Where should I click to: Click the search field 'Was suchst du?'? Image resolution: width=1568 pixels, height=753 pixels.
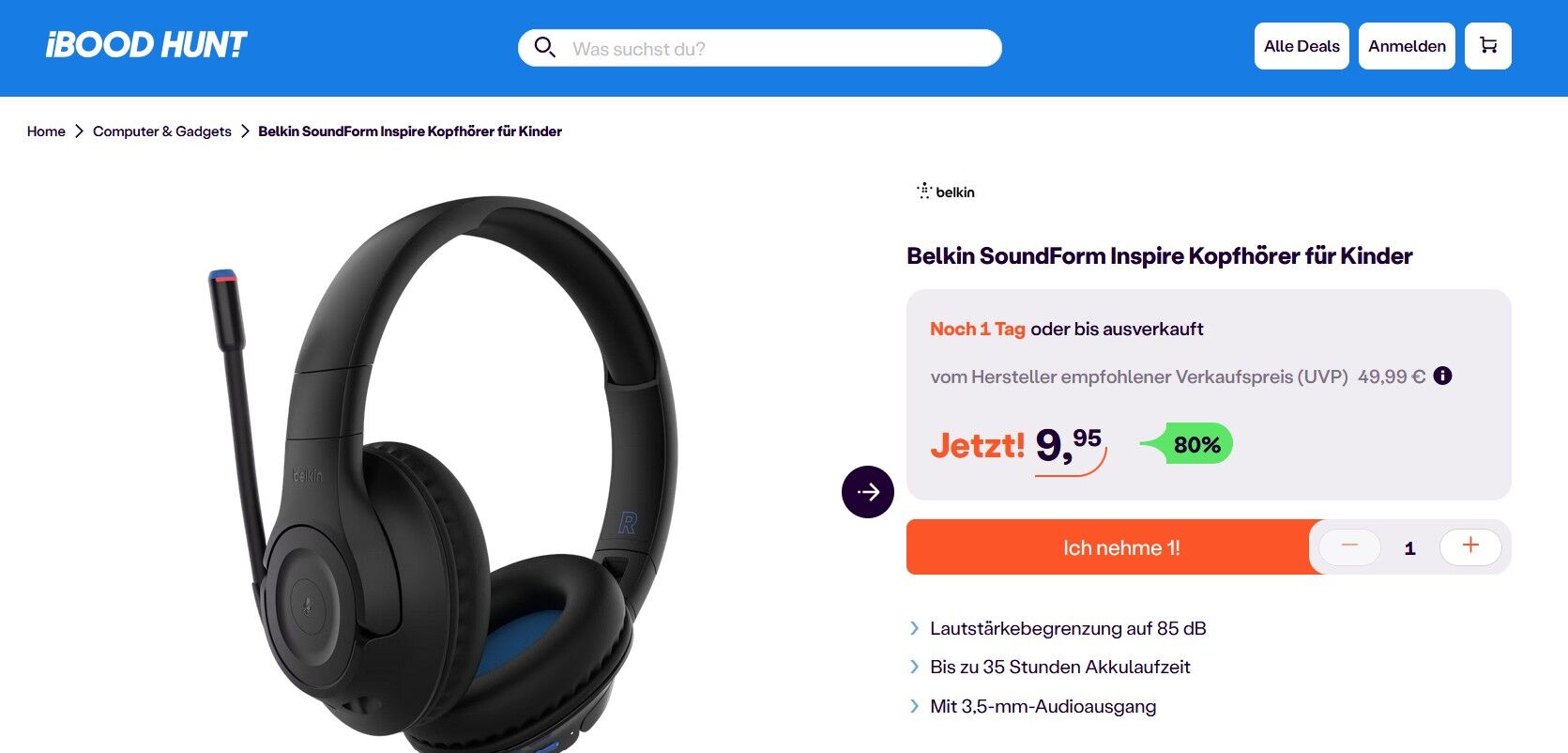tap(779, 49)
